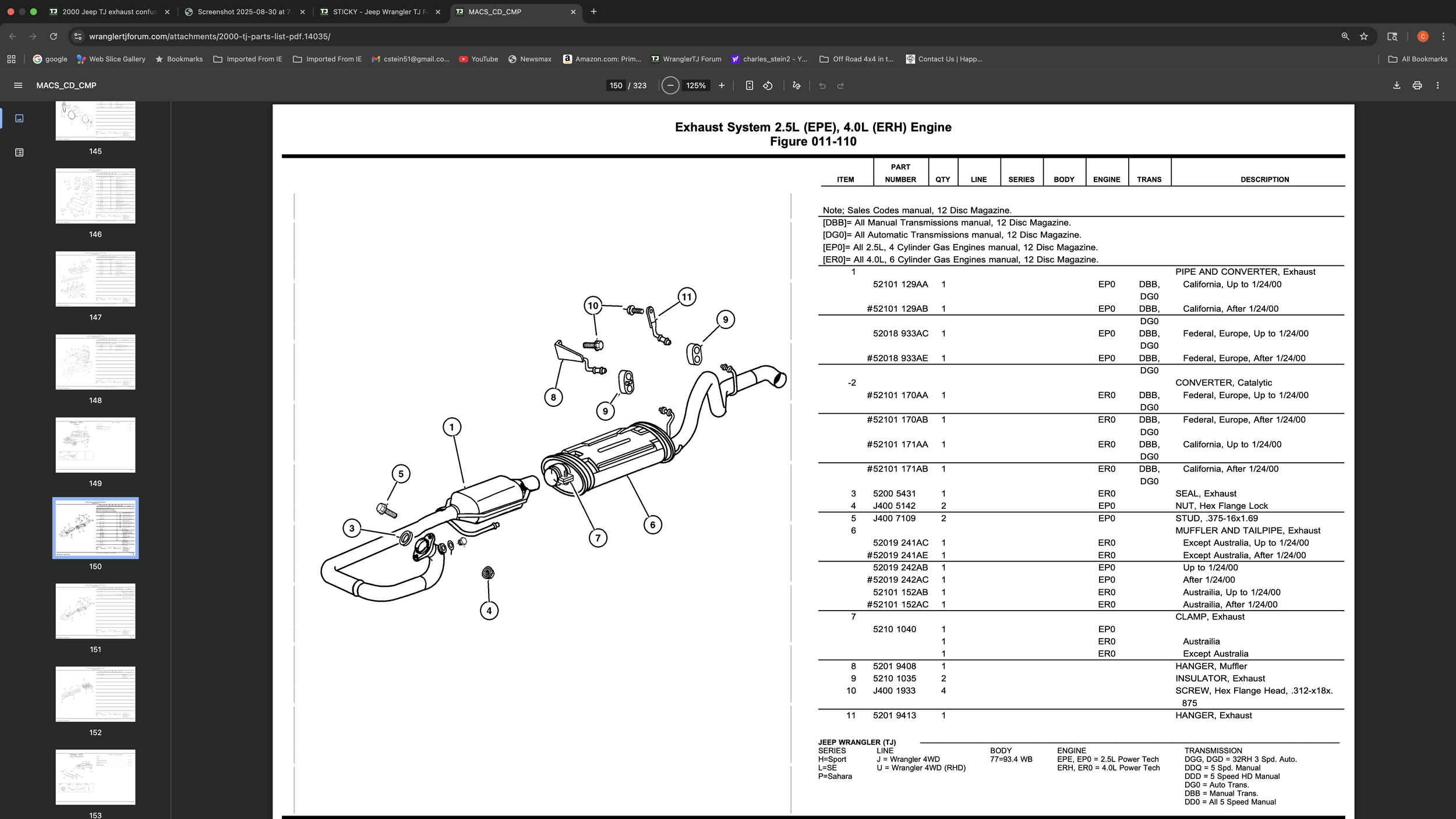Click the fit to page icon
1456x819 pixels.
pos(750,86)
